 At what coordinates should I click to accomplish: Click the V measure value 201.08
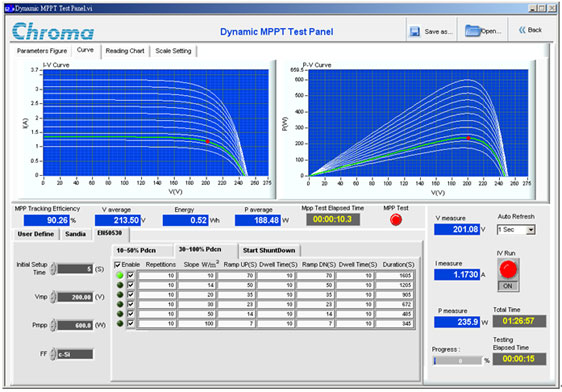coord(457,229)
